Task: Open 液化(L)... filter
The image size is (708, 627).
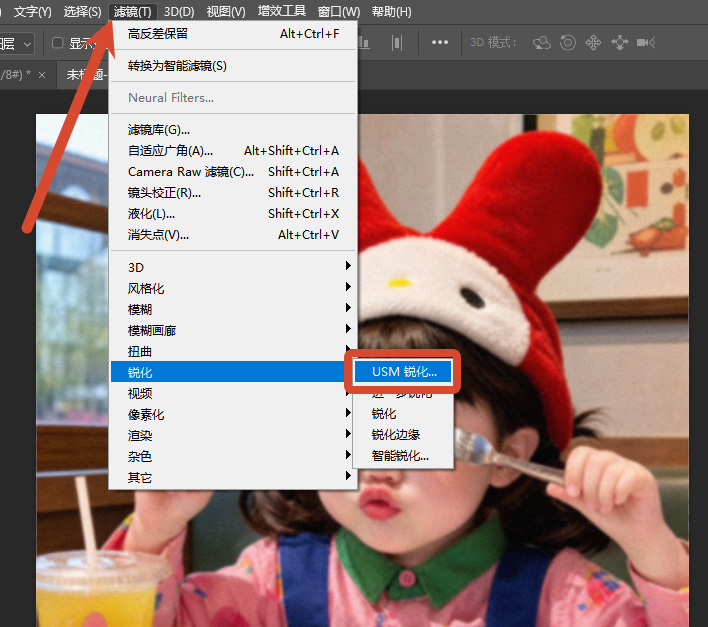Action: click(x=233, y=214)
